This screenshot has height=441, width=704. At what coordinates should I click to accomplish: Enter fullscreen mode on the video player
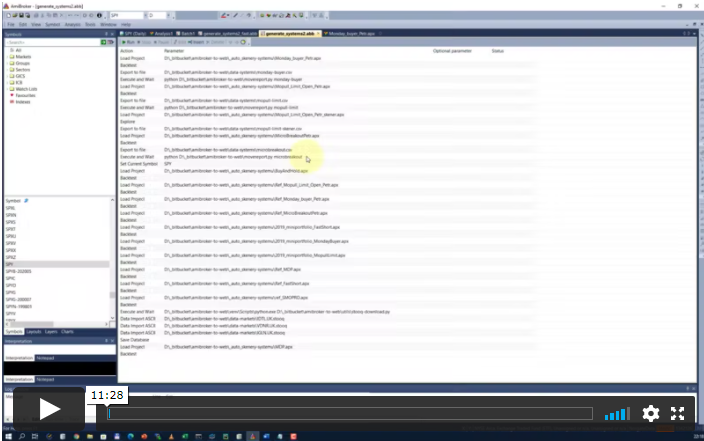point(677,413)
